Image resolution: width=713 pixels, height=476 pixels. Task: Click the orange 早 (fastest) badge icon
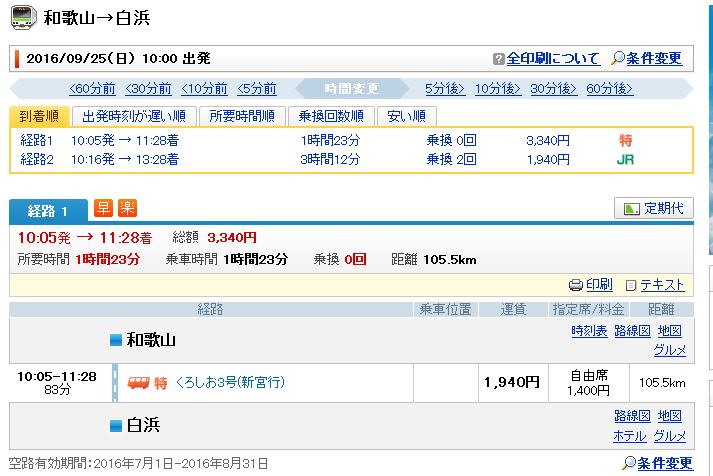tap(103, 208)
